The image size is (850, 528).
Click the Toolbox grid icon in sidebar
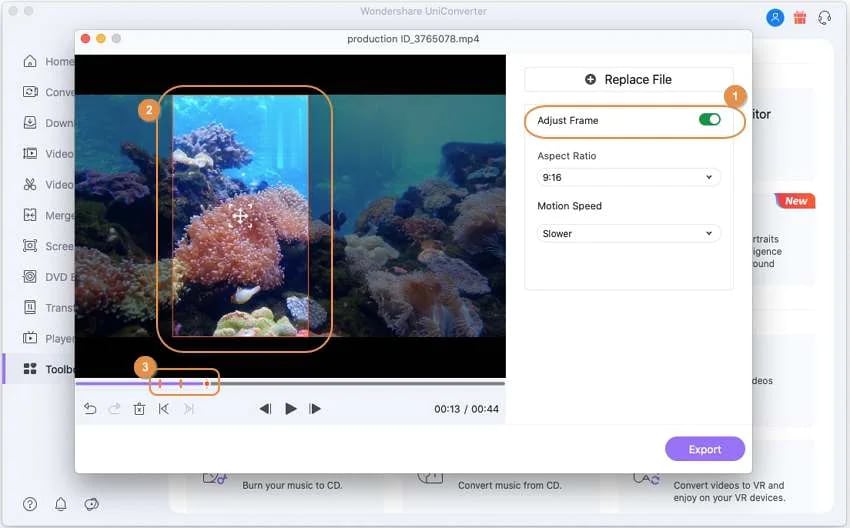pyautogui.click(x=30, y=369)
